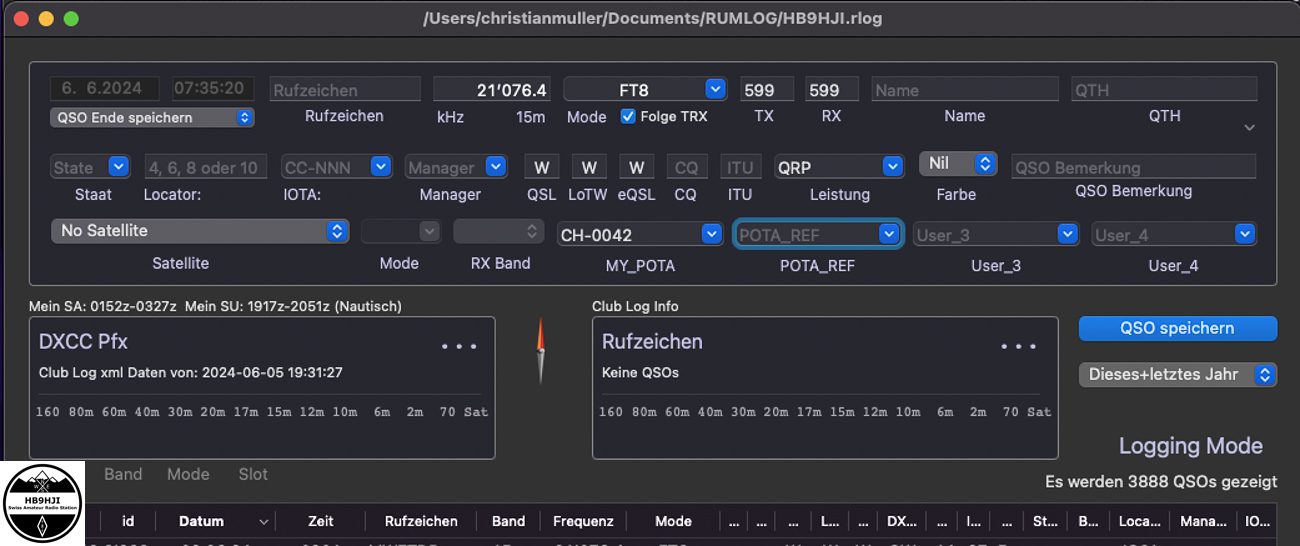Toggle the eQSL status W box
Image resolution: width=1300 pixels, height=546 pixels.
point(636,167)
